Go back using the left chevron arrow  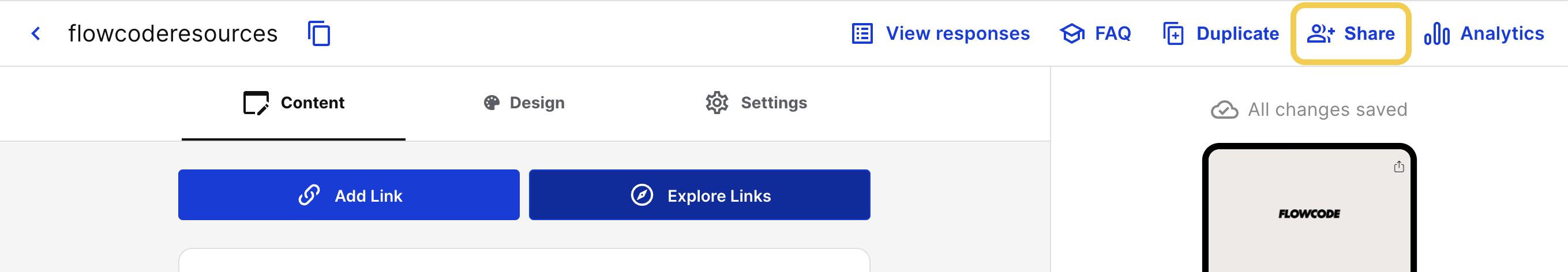pos(36,33)
